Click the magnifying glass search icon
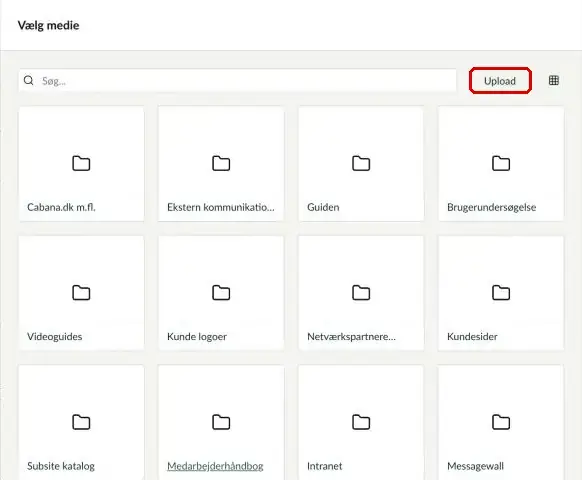Screen dimensions: 582x480 coord(29,80)
